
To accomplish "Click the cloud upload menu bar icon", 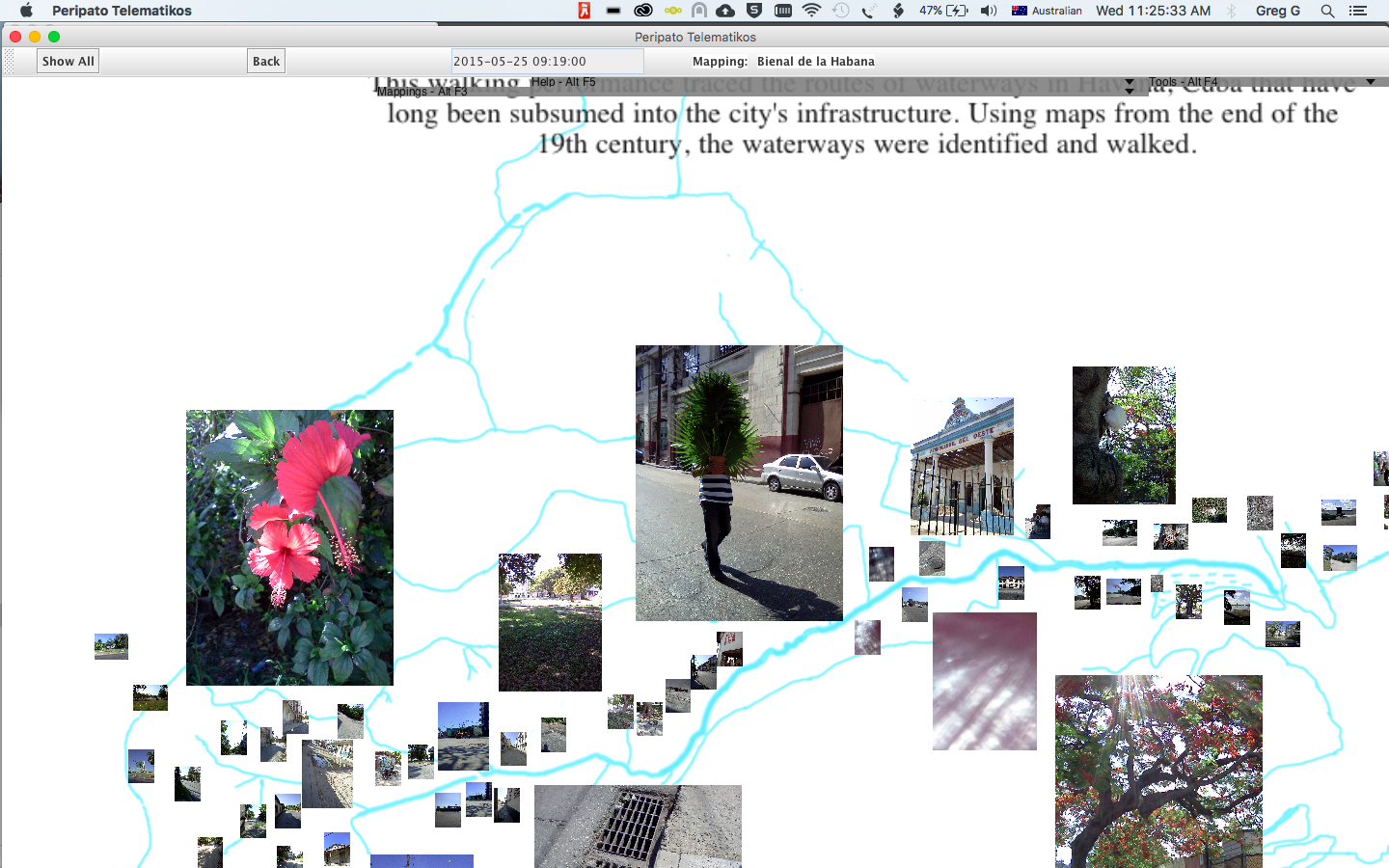I will click(725, 11).
